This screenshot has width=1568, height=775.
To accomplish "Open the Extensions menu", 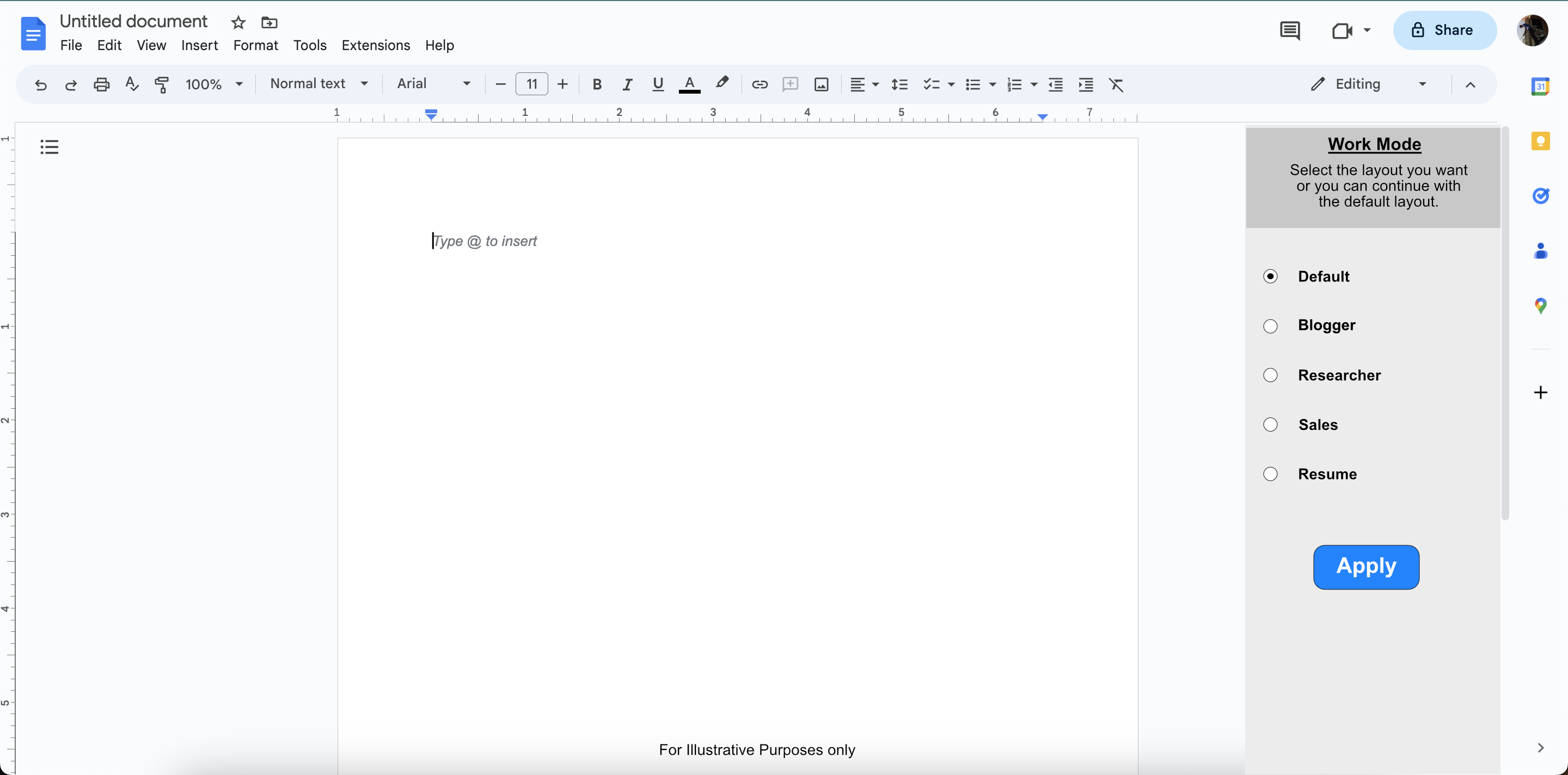I will click(376, 46).
